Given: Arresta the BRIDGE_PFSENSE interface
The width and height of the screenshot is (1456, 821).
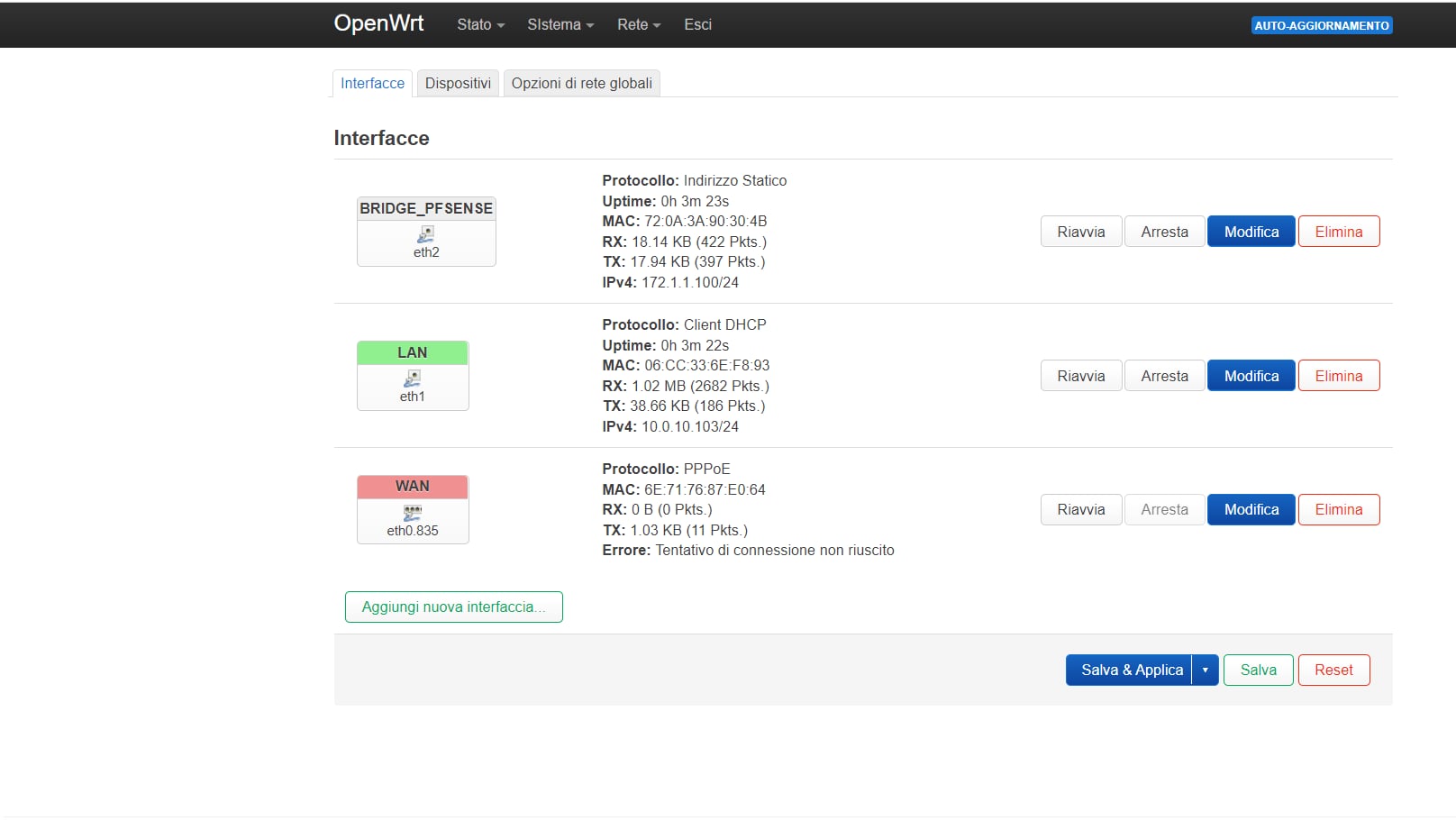Looking at the screenshot, I should click(x=1164, y=231).
